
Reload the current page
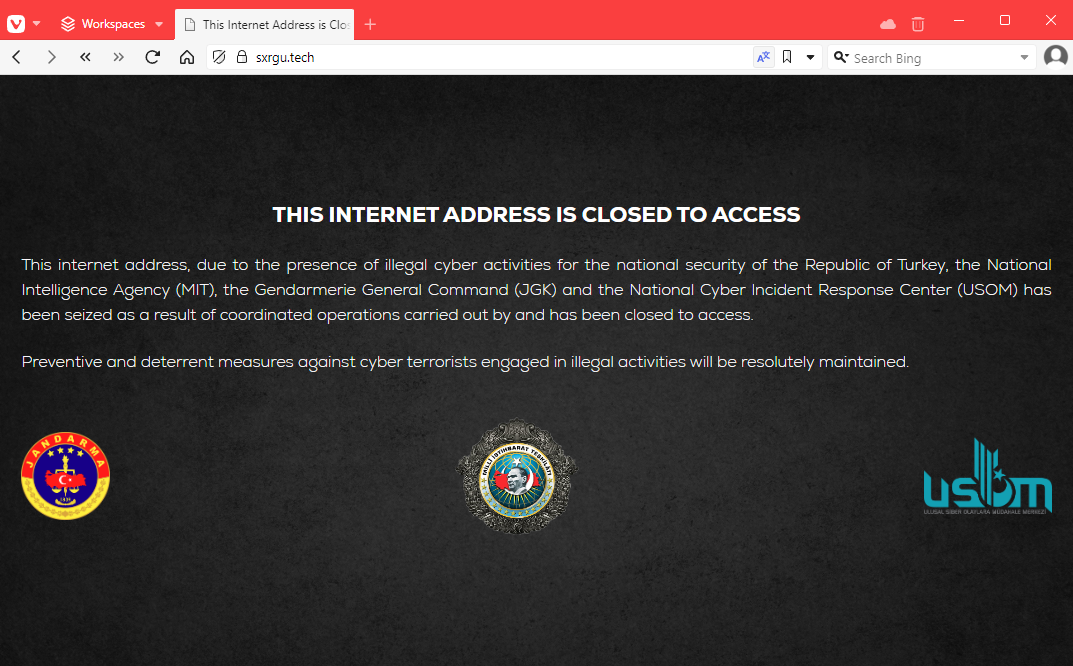coord(153,57)
